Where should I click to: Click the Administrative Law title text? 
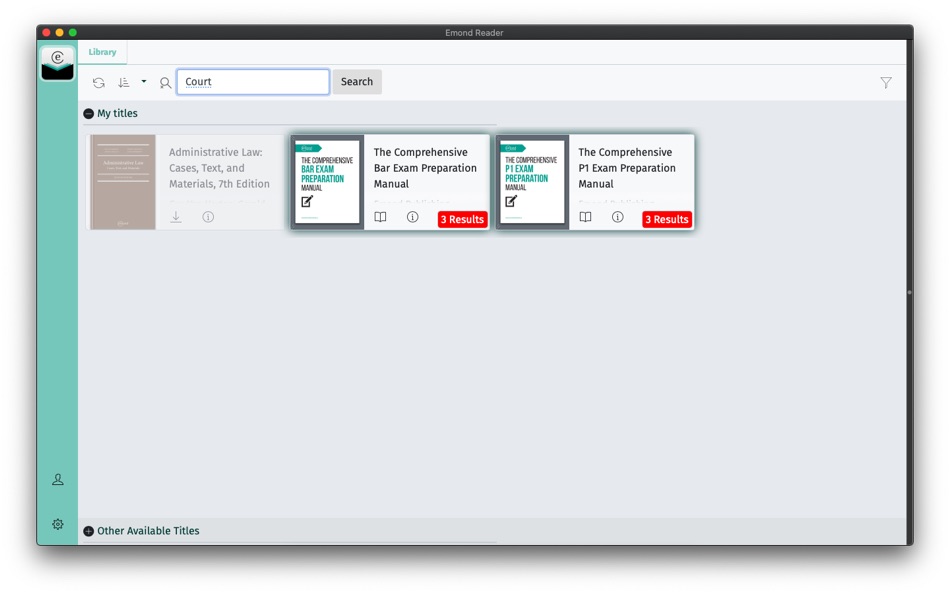pyautogui.click(x=219, y=168)
